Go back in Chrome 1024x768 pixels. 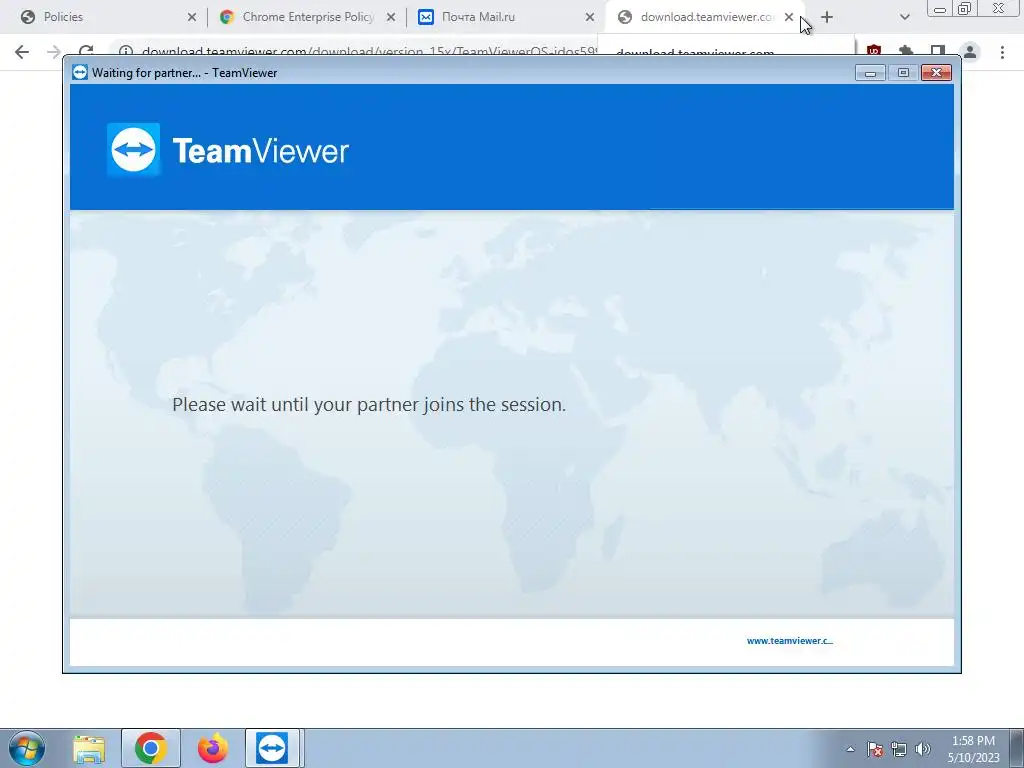[22, 52]
